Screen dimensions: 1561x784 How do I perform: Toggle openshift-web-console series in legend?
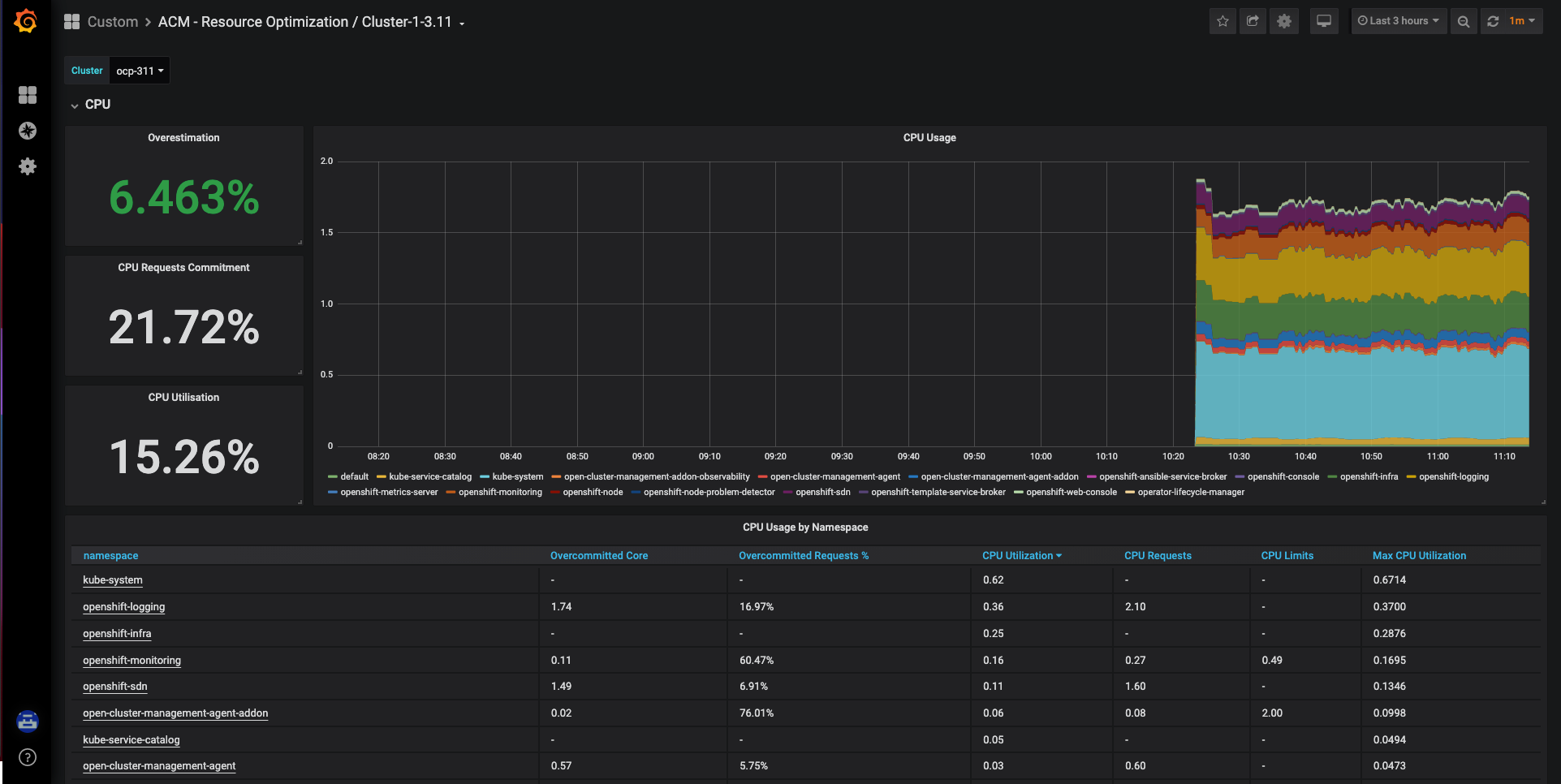1072,493
